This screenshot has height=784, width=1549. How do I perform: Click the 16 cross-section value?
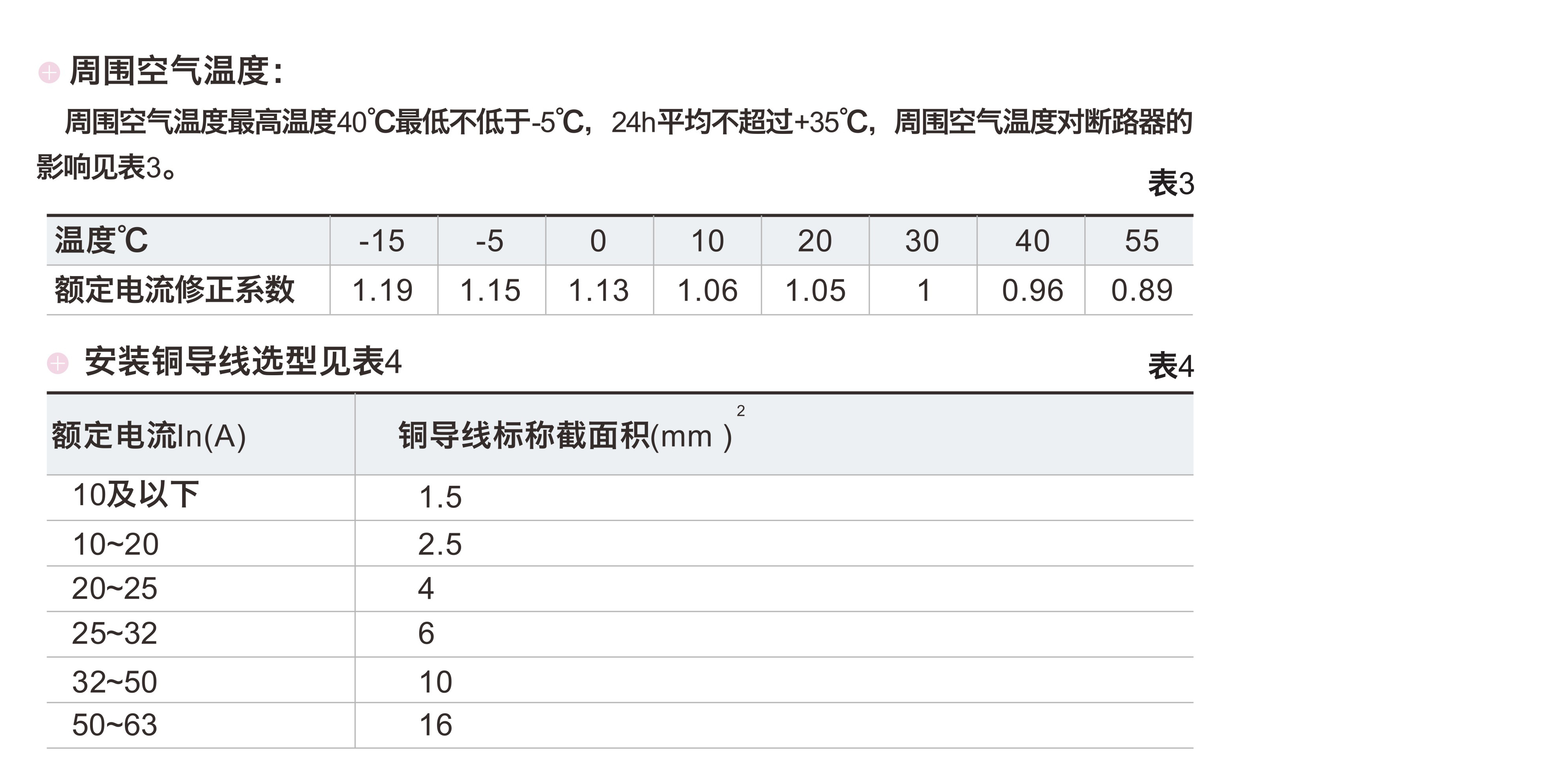[435, 725]
